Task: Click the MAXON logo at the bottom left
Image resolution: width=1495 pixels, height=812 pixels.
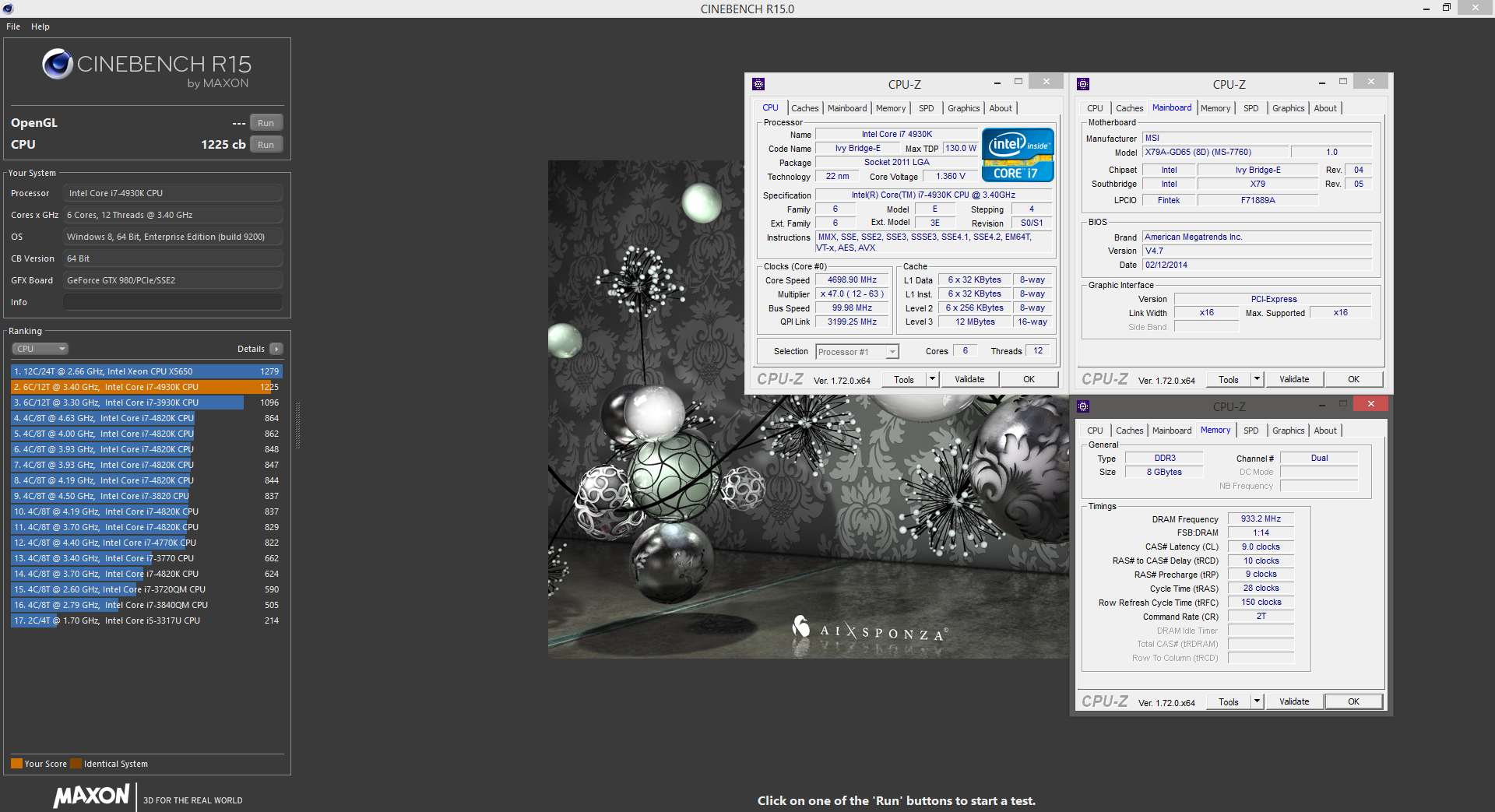Action: [x=91, y=796]
